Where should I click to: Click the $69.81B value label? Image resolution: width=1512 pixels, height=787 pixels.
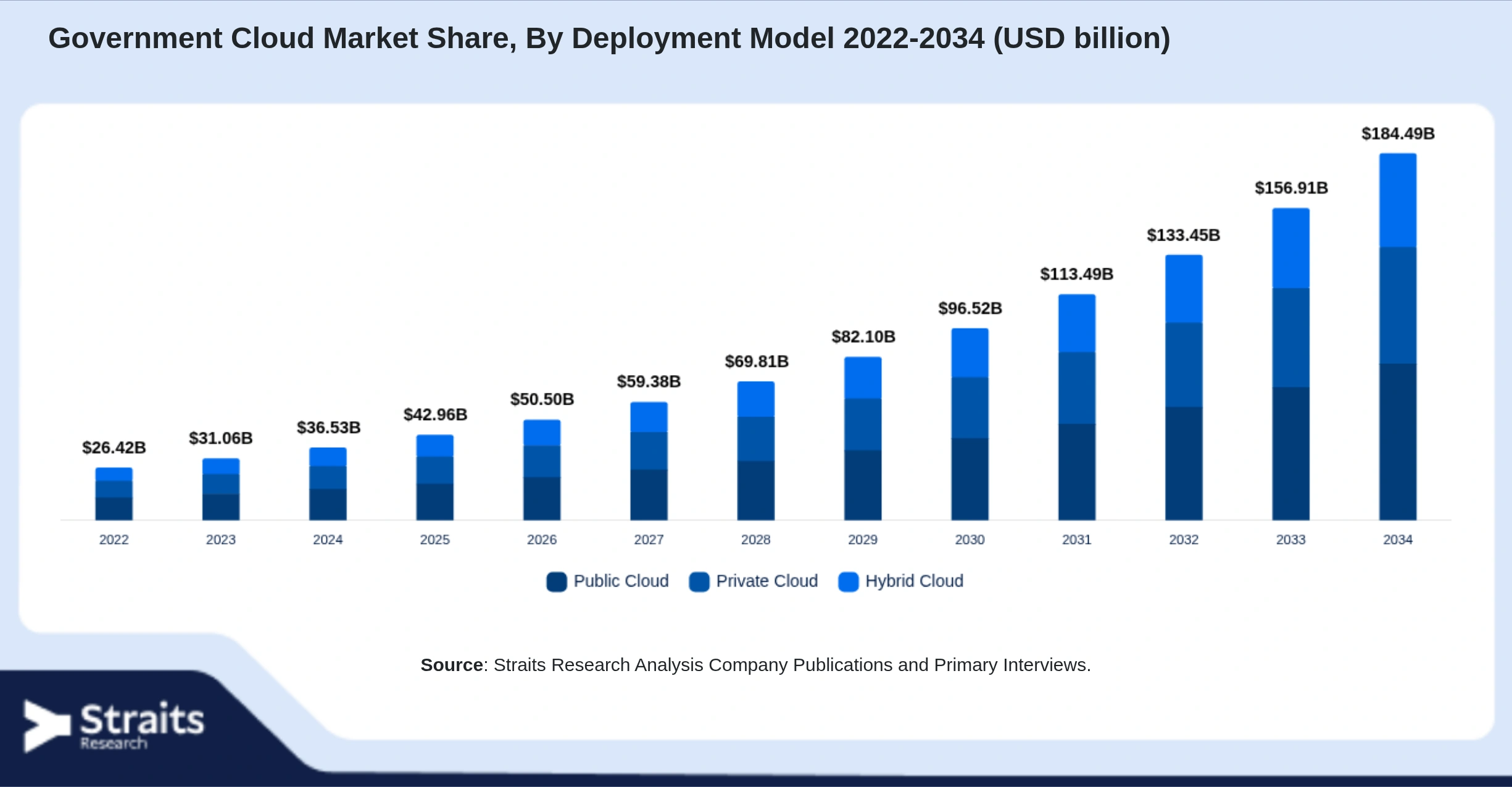757,361
